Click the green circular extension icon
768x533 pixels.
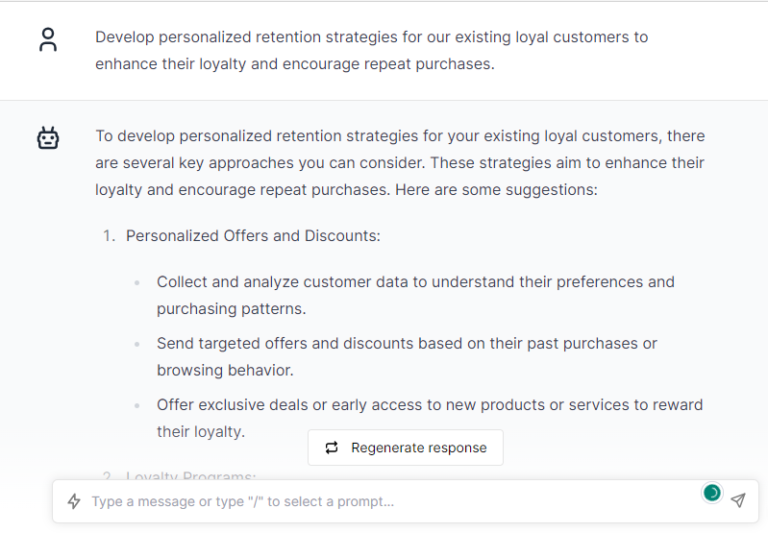pyautogui.click(x=712, y=492)
